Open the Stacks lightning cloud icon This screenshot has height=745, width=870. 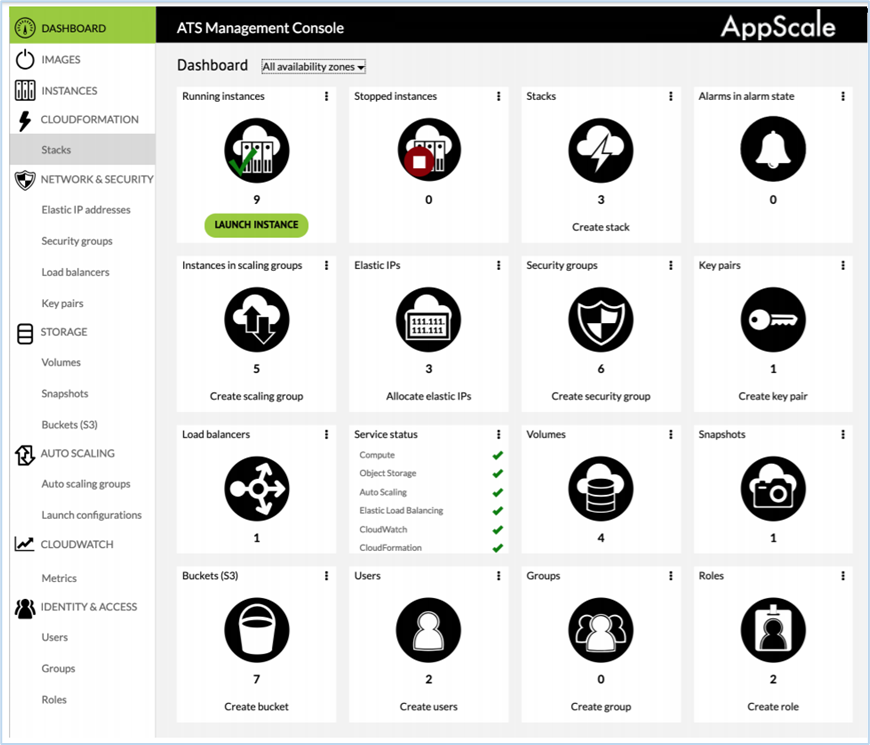(x=601, y=150)
